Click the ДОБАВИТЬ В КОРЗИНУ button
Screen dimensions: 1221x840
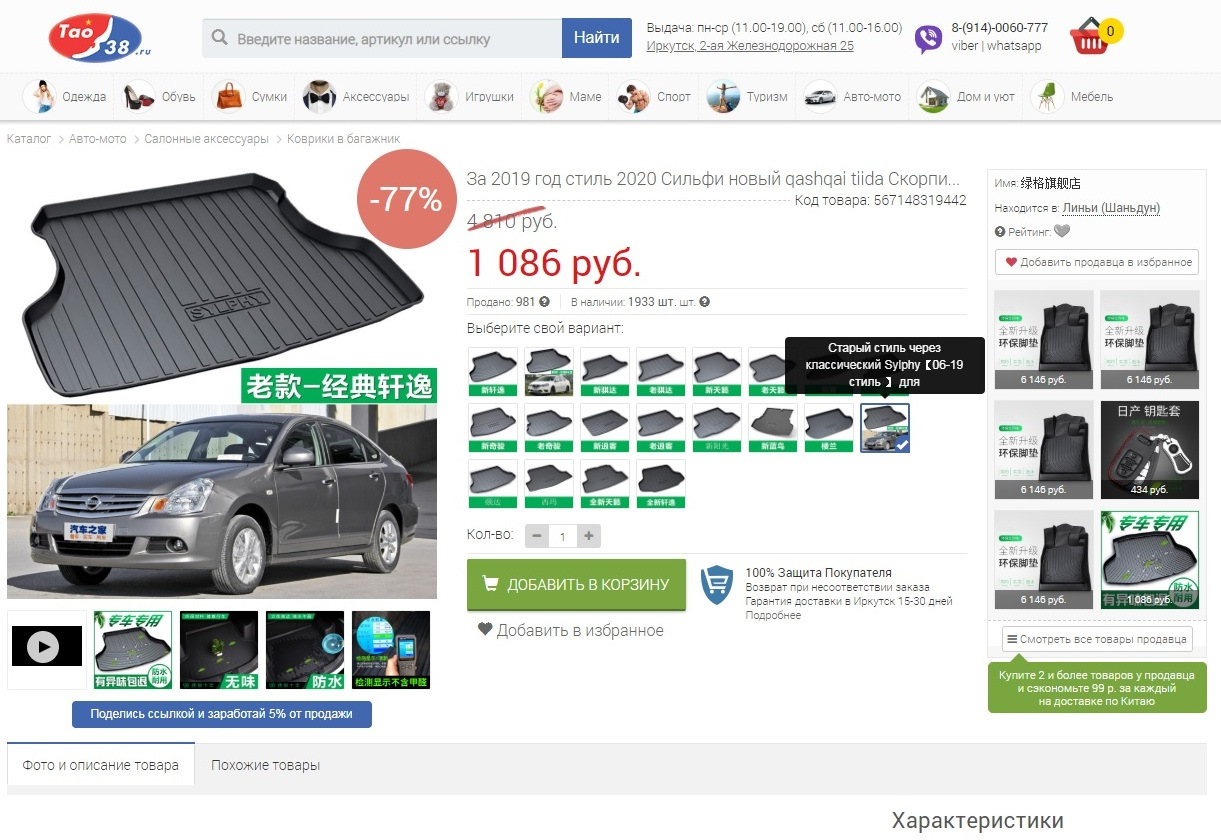coord(576,584)
